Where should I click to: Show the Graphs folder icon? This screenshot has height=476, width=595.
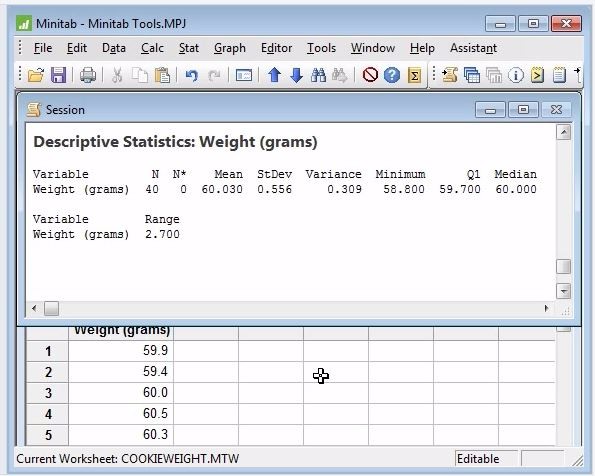[494, 75]
